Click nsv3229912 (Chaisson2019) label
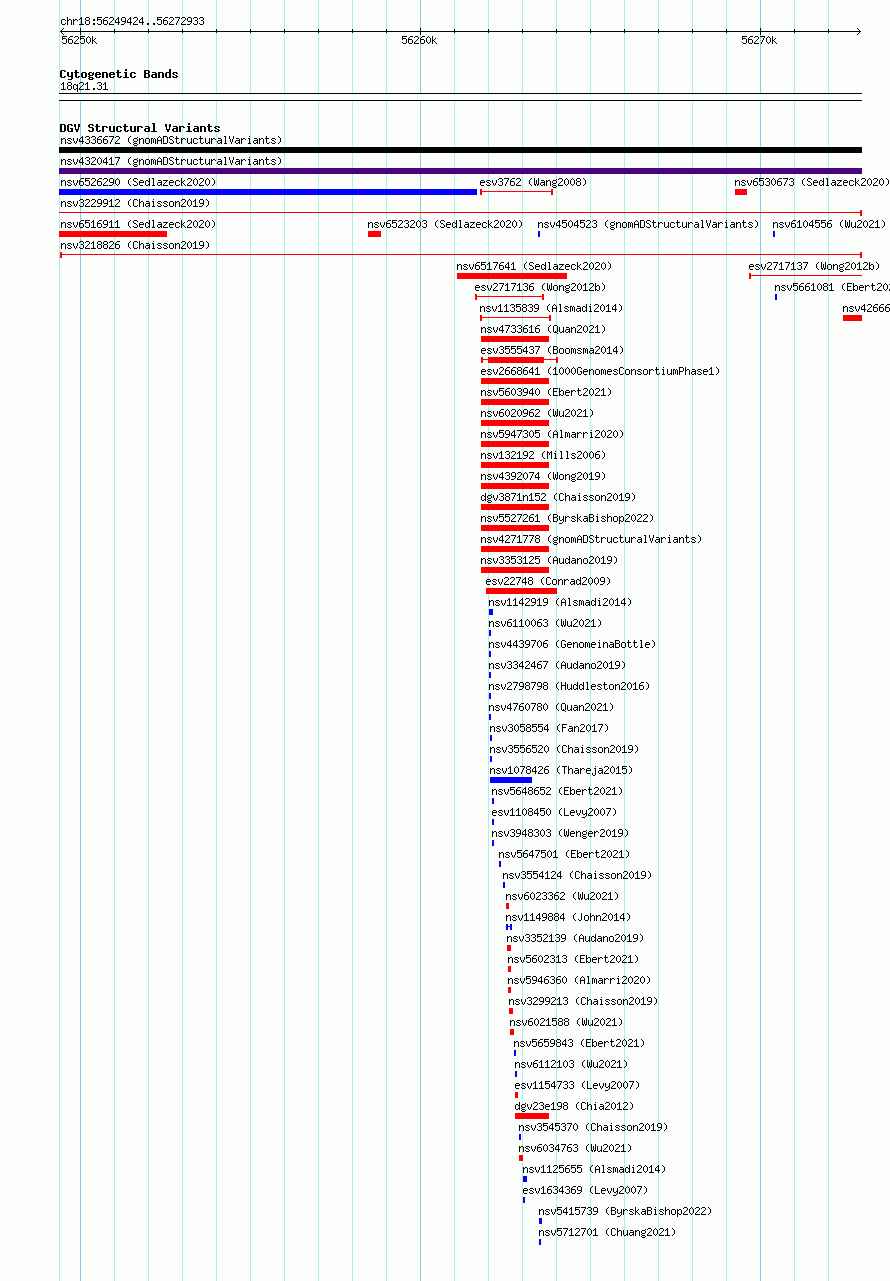 [135, 203]
